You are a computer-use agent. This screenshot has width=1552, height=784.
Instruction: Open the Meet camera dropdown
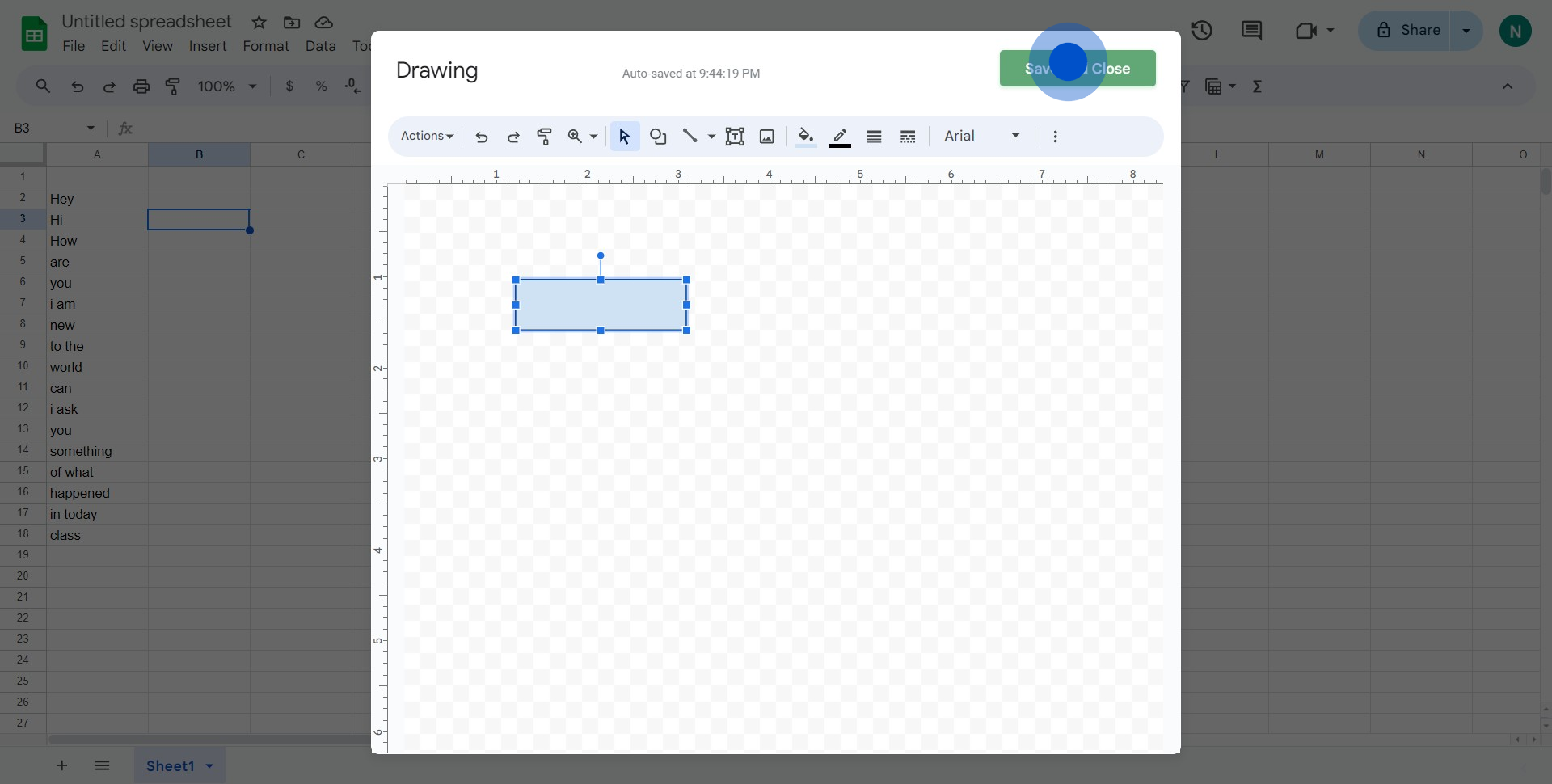(x=1314, y=31)
